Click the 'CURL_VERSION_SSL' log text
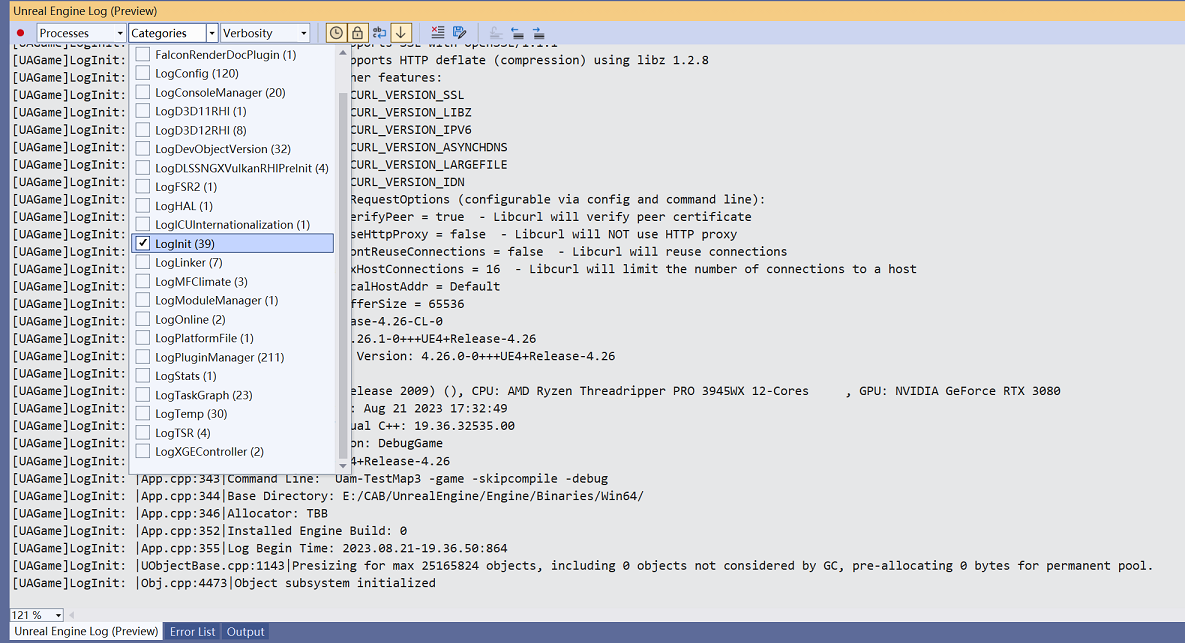The image size is (1185, 643). (407, 94)
